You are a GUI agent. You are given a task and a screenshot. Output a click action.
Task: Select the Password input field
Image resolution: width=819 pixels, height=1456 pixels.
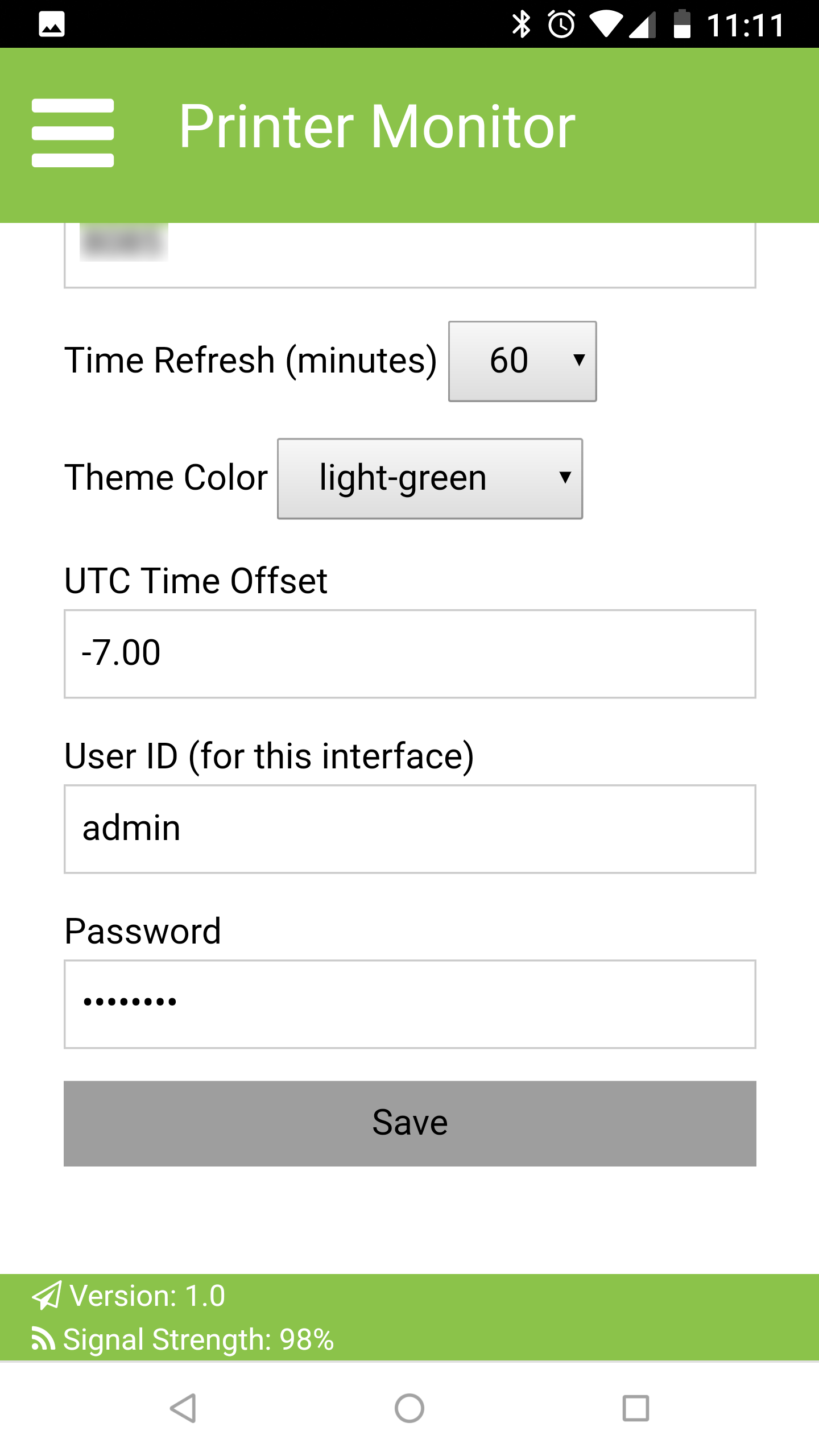[409, 1004]
